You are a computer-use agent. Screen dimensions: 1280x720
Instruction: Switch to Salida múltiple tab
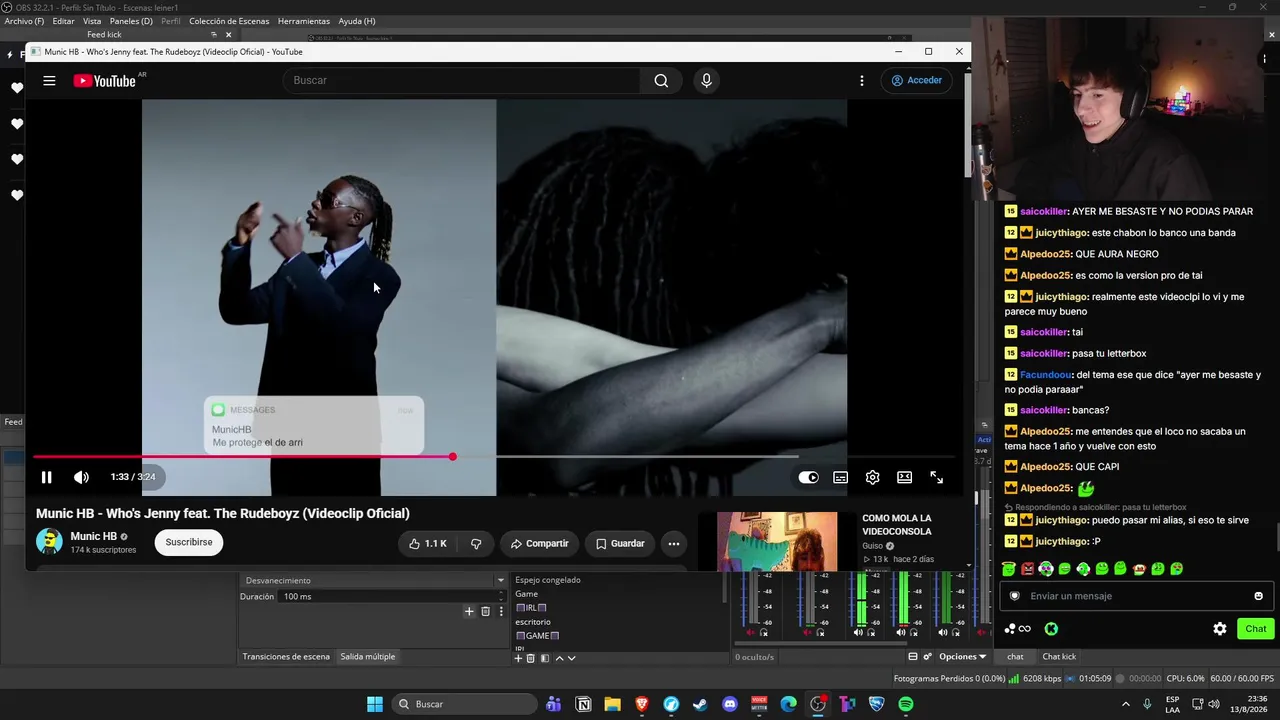367,656
